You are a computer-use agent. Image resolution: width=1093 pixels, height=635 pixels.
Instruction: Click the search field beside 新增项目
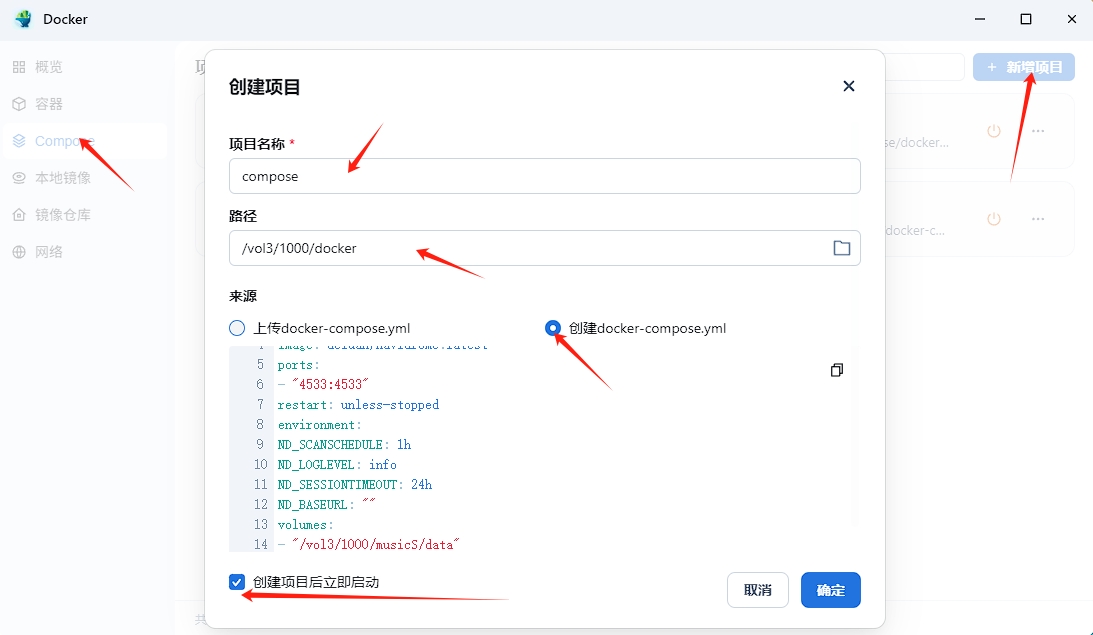[925, 67]
